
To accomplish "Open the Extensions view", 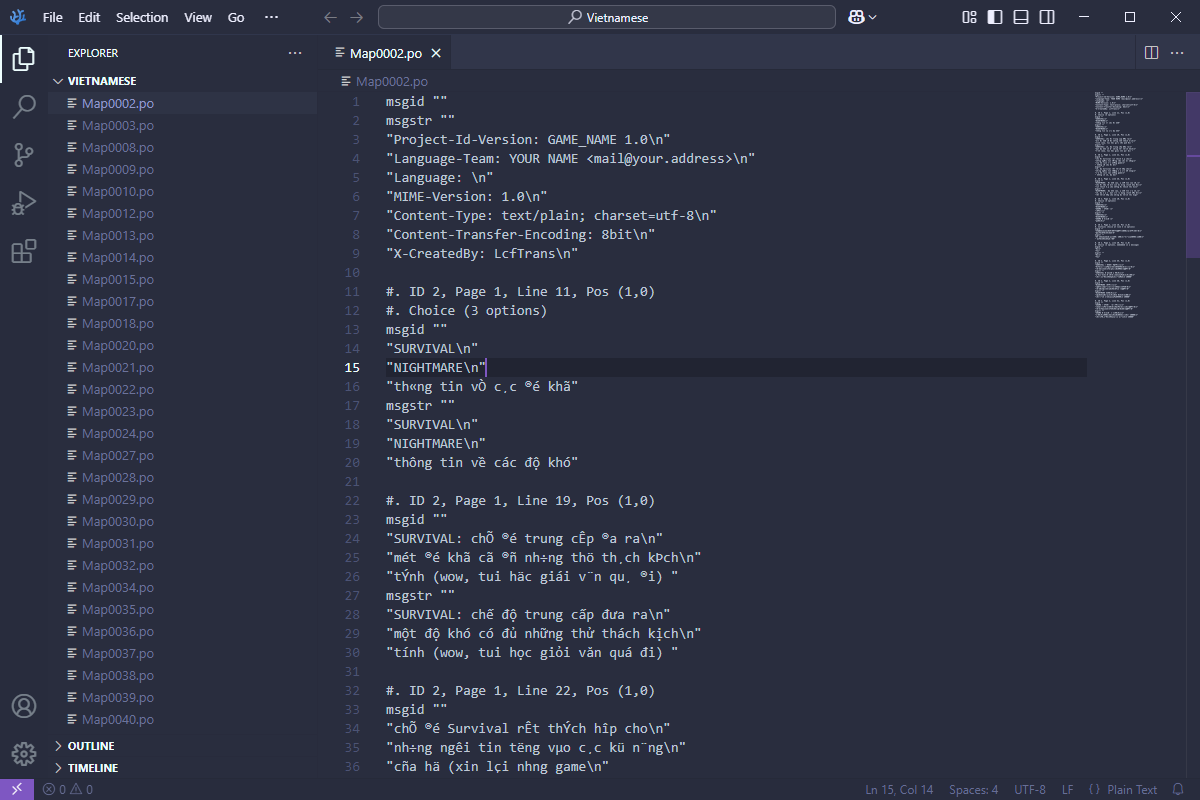I will (24, 251).
